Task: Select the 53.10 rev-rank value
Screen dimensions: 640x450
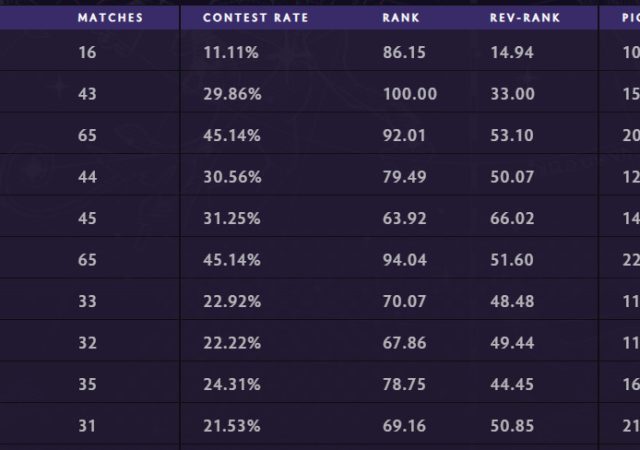Action: click(x=512, y=135)
